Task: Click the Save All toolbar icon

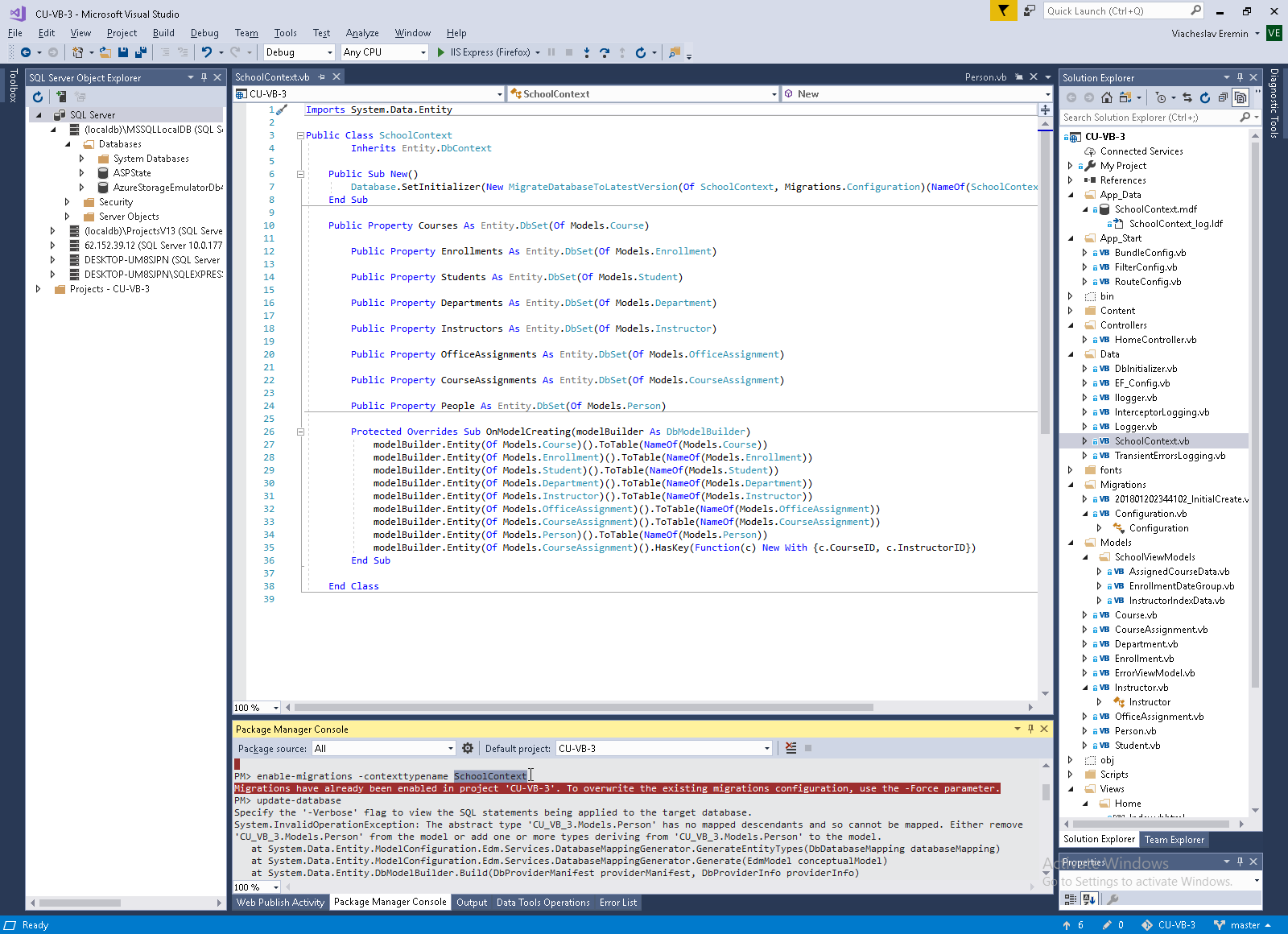Action: point(141,52)
